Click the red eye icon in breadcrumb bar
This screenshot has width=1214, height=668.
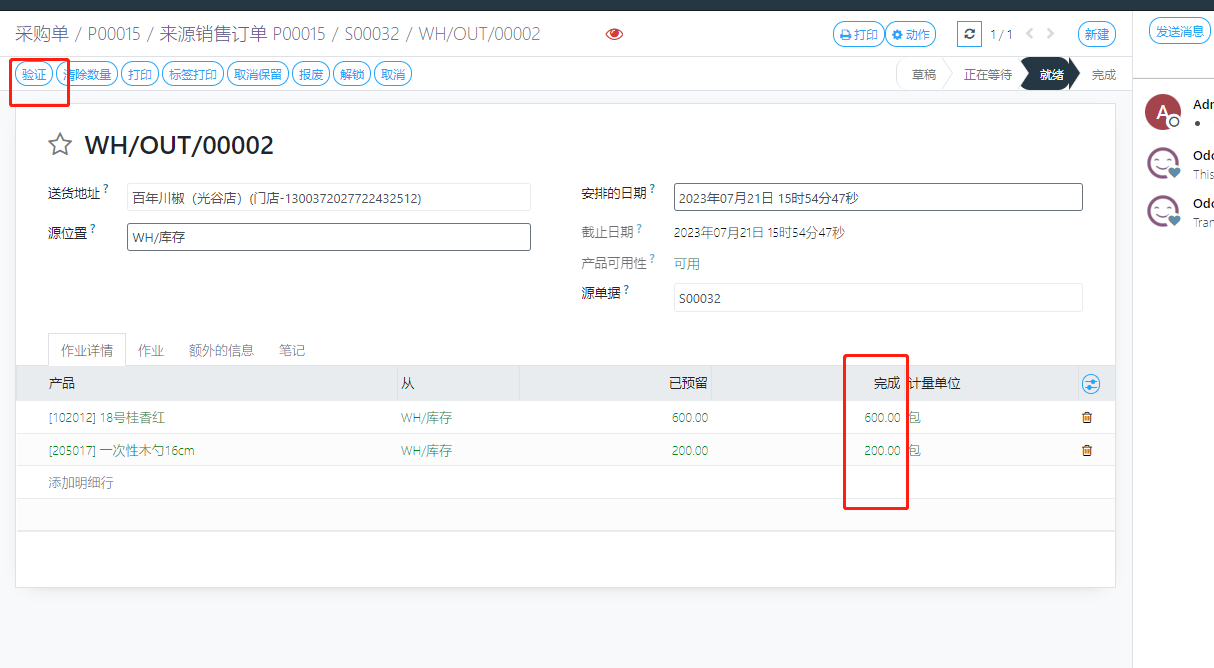614,34
